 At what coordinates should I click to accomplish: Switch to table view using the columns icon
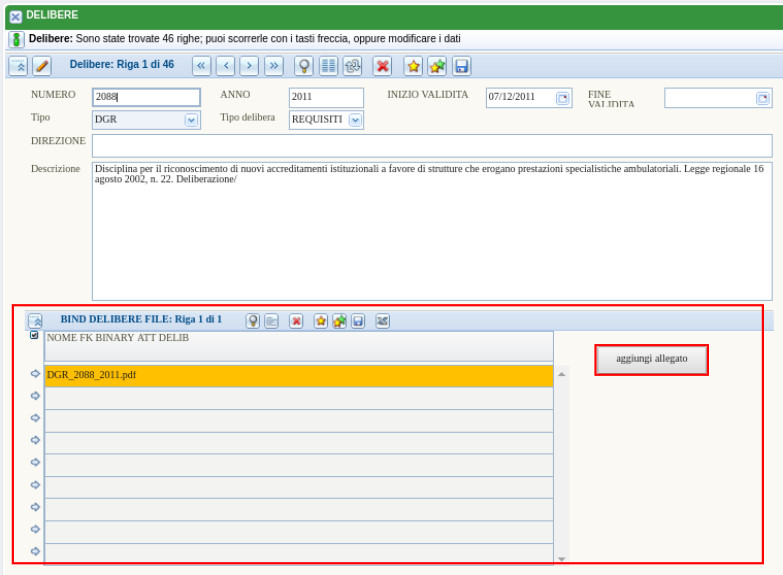[328, 66]
